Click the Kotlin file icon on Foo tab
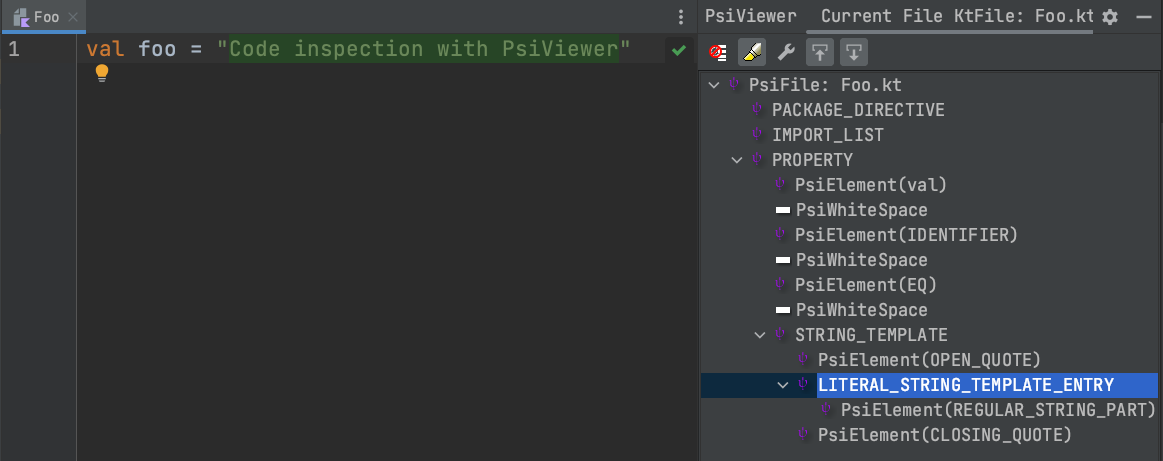This screenshot has height=461, width=1163. point(20,17)
